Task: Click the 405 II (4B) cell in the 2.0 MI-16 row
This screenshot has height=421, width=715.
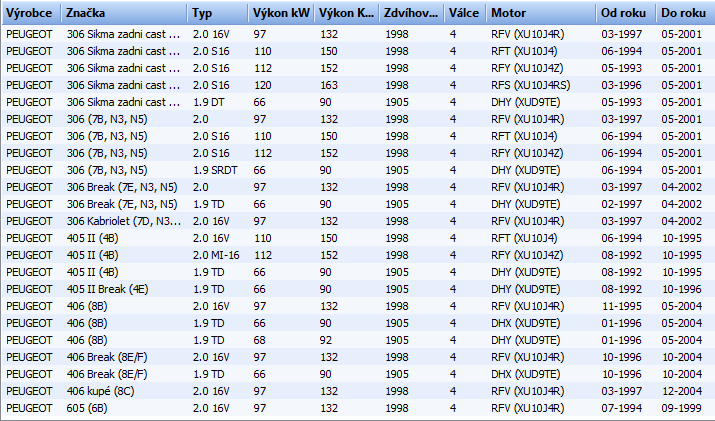Action: 93,255
